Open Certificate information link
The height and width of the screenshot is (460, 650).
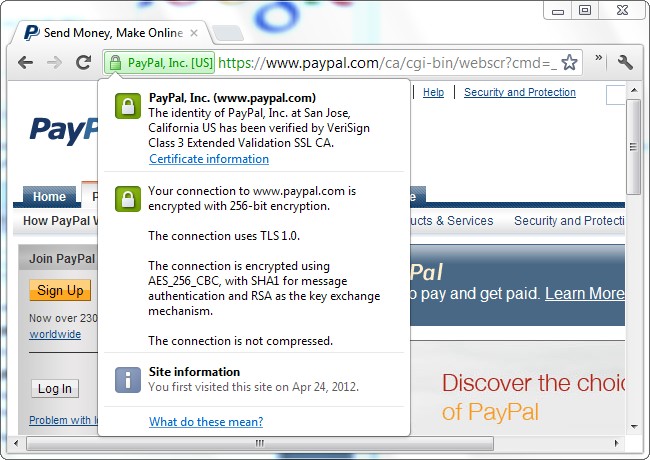[209, 159]
